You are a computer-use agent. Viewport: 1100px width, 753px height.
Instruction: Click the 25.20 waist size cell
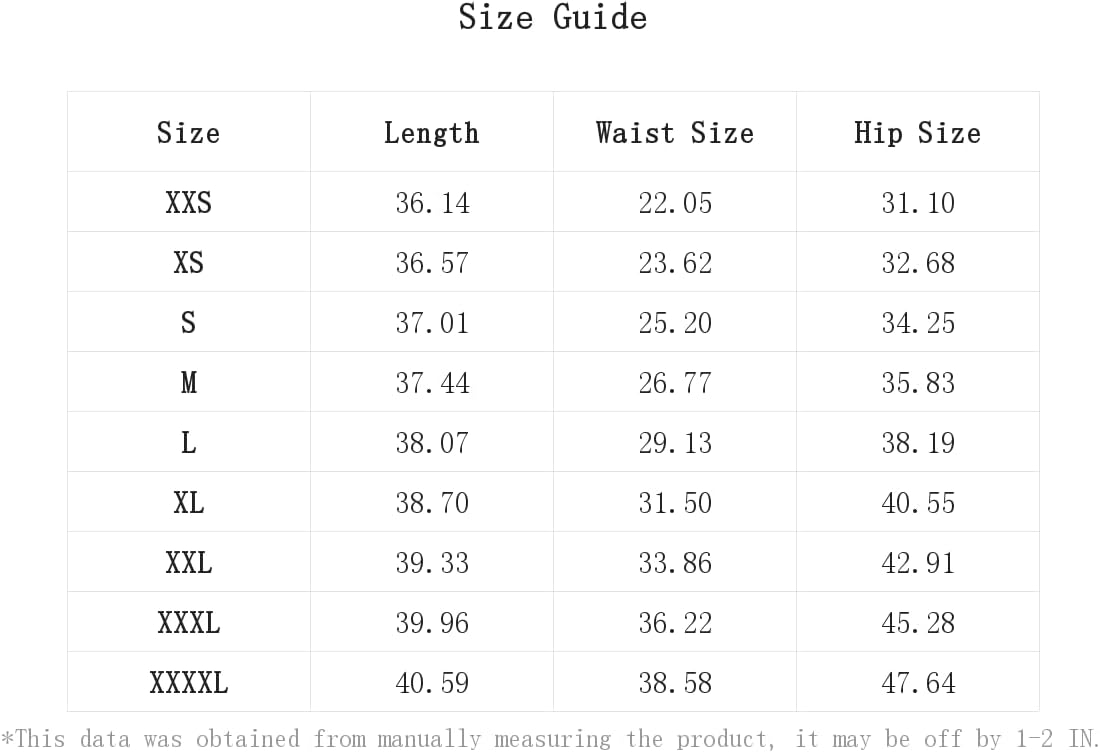point(675,323)
